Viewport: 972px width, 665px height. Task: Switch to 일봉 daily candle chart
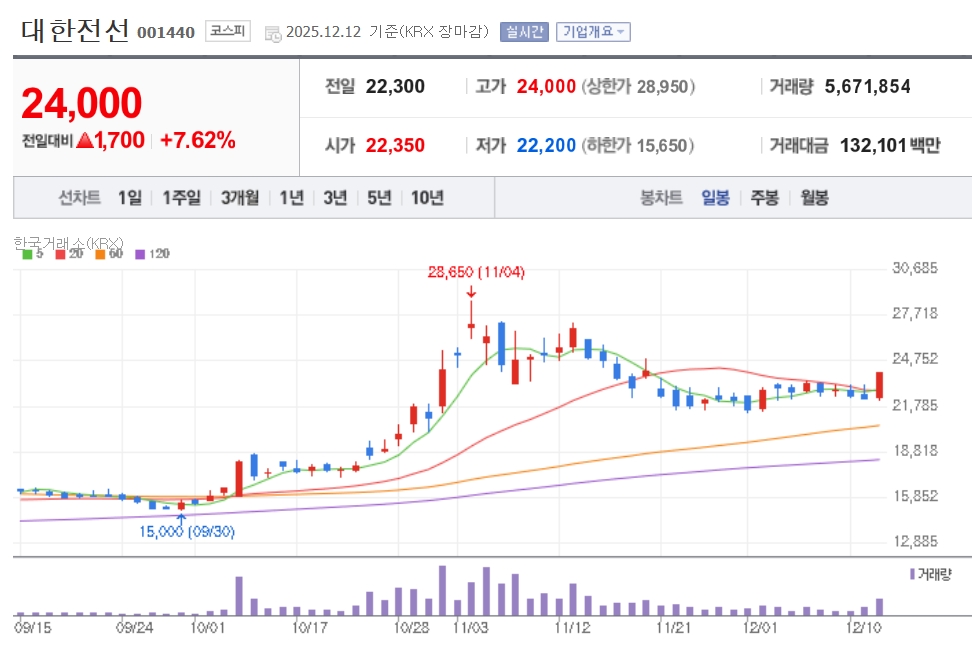715,198
